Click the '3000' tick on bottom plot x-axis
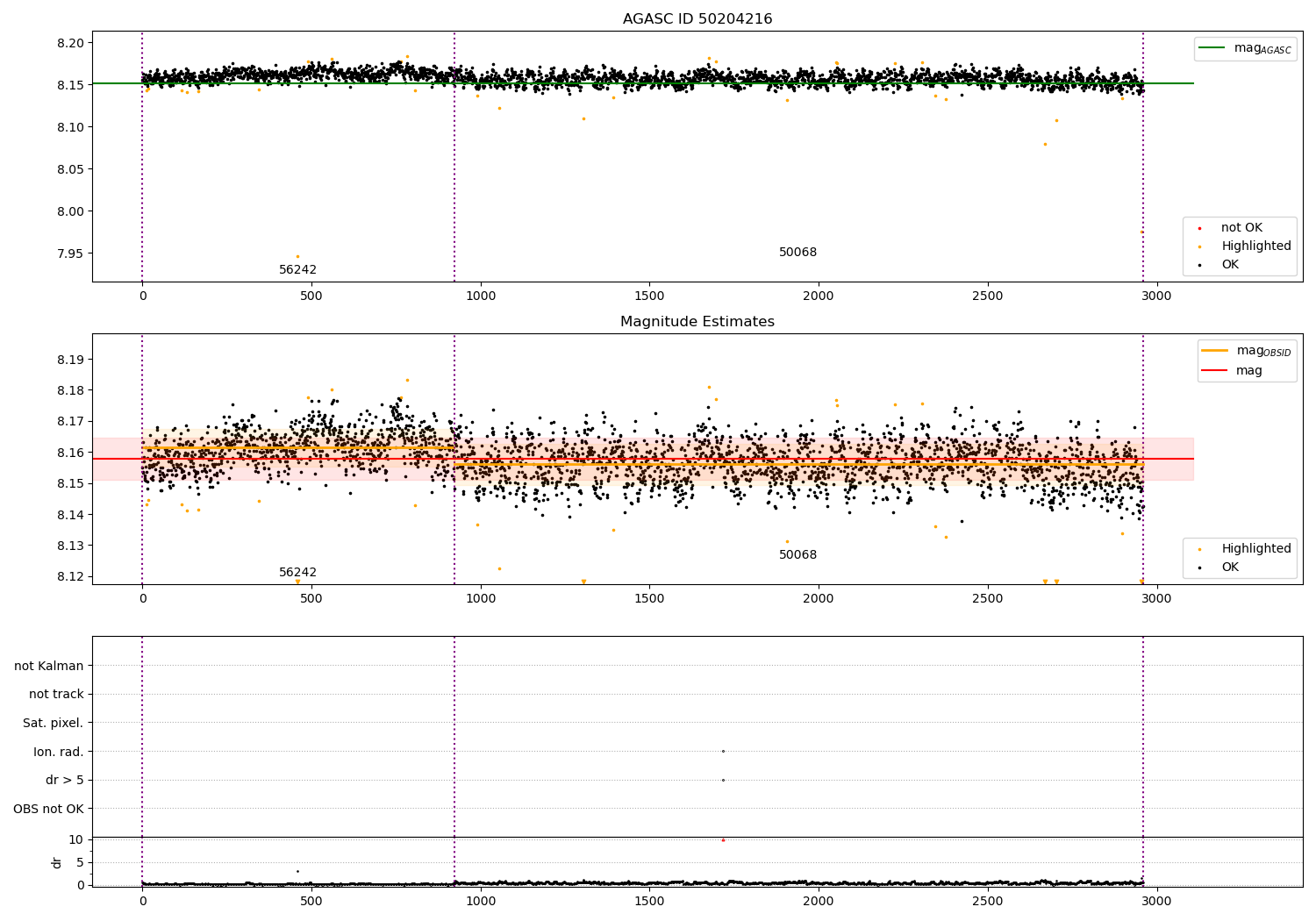The width and height of the screenshot is (1316, 921). point(1156,901)
